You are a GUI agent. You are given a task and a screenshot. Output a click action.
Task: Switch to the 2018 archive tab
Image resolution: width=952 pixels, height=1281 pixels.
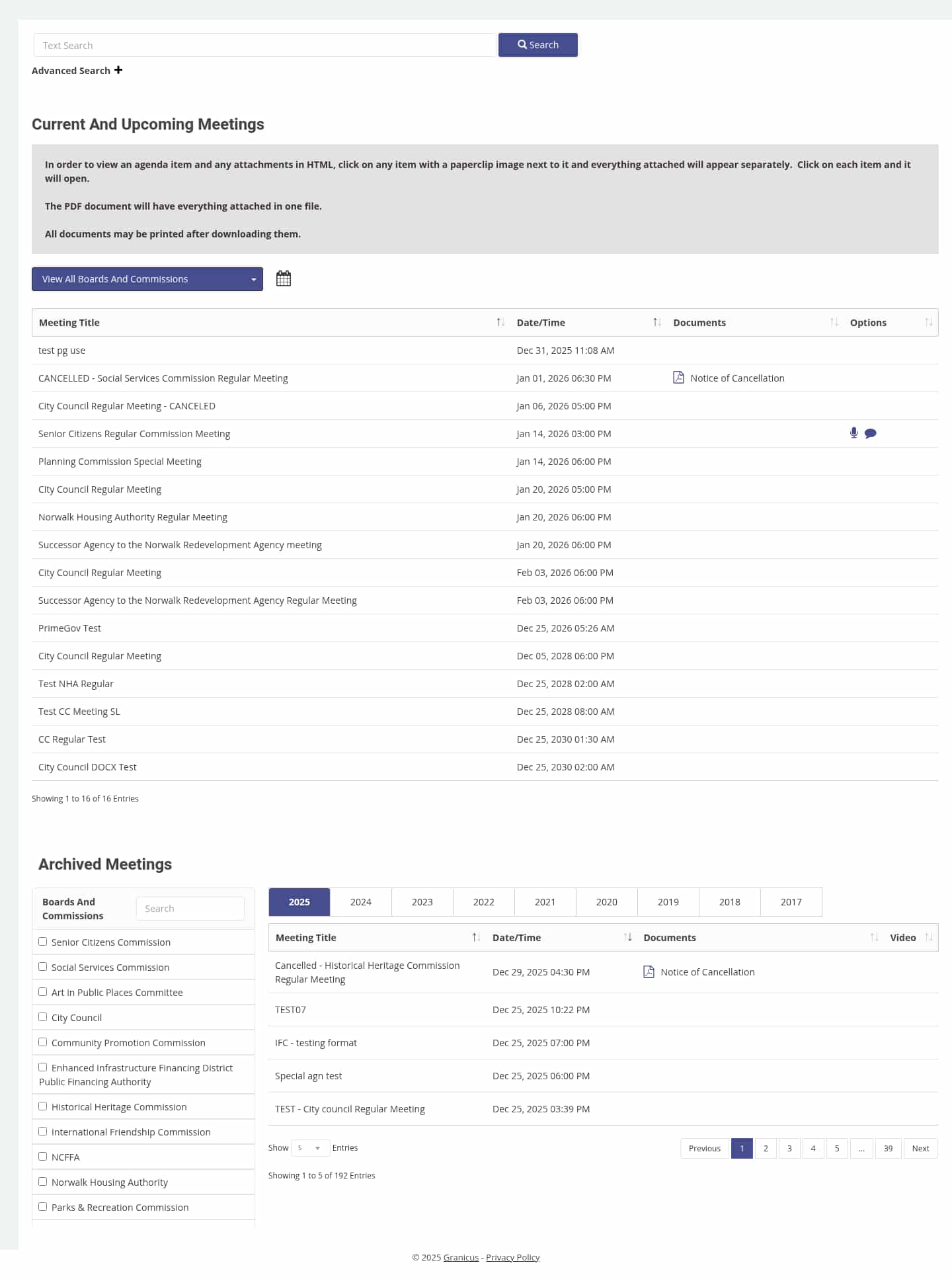[730, 902]
